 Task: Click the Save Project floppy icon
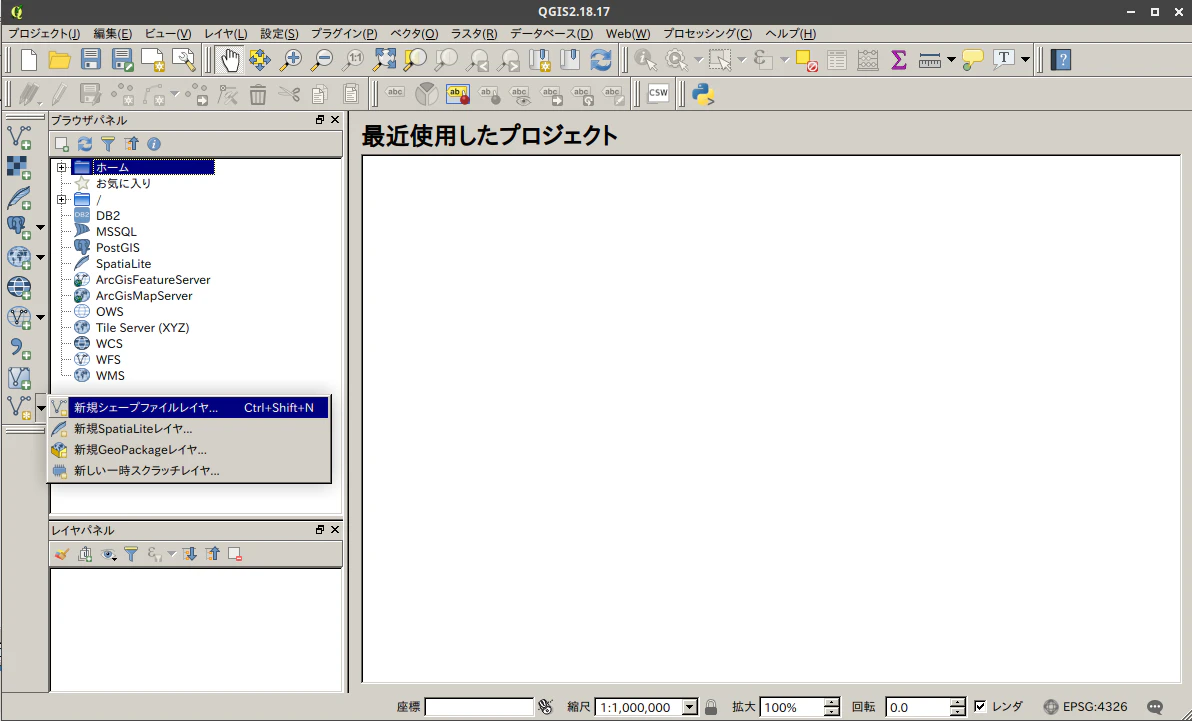click(90, 59)
